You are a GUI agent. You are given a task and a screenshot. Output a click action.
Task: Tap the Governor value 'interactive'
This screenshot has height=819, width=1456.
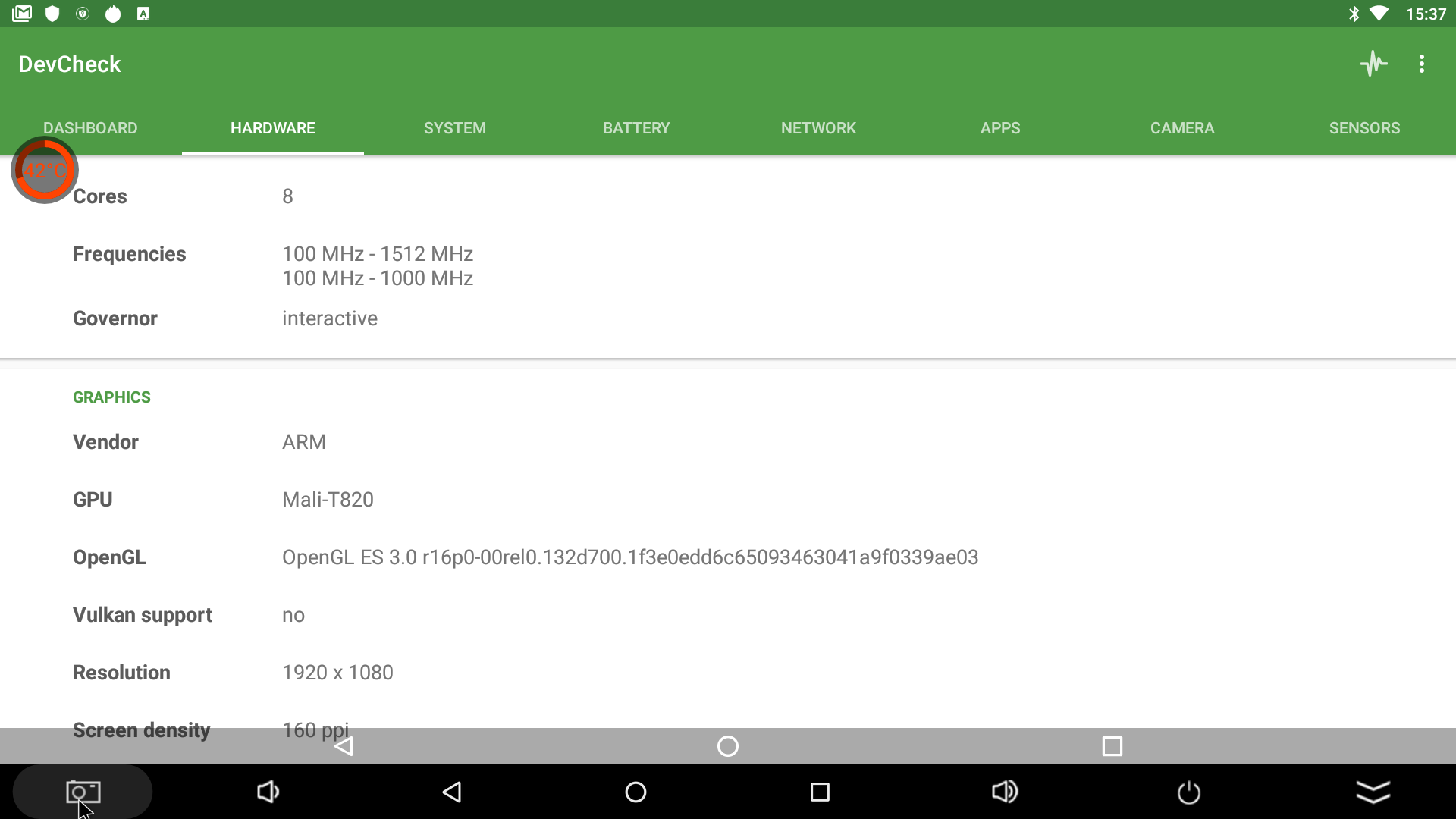pyautogui.click(x=330, y=318)
